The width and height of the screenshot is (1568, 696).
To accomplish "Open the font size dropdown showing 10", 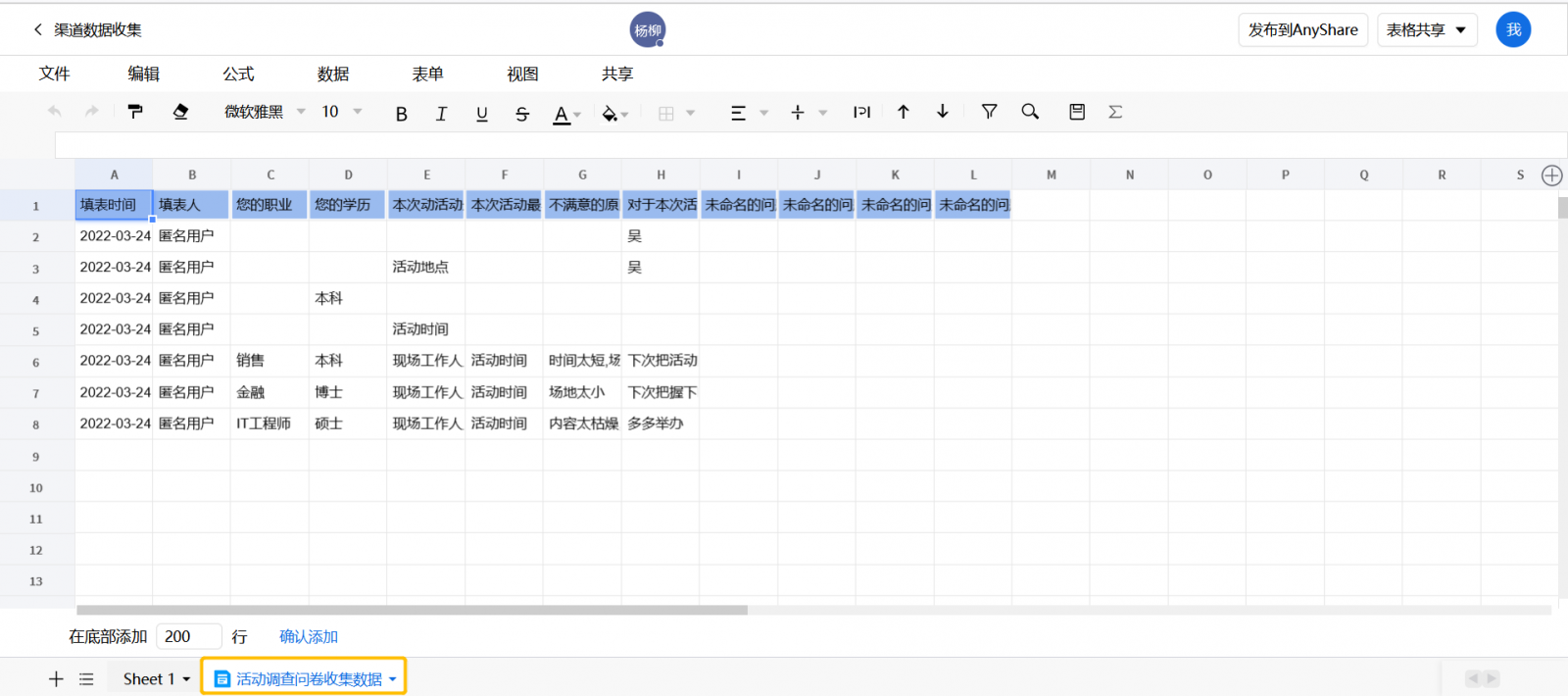I will pyautogui.click(x=342, y=112).
